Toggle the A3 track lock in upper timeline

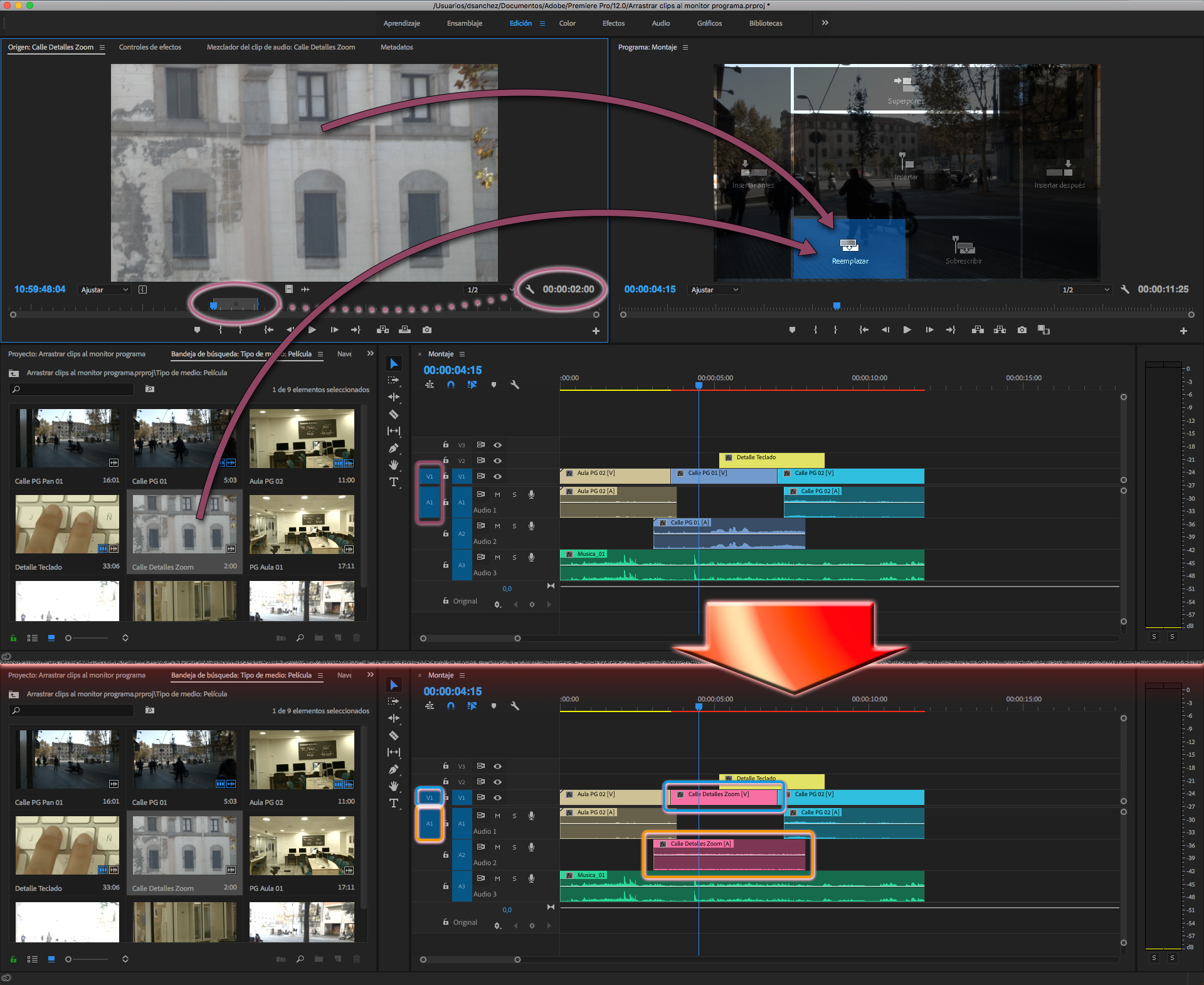[445, 565]
